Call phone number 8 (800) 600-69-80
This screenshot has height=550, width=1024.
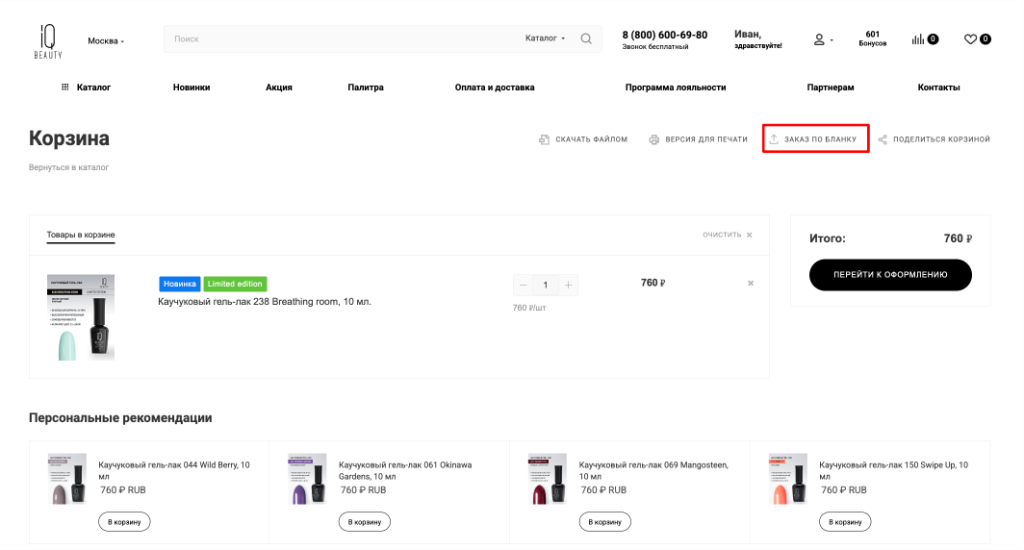(x=664, y=35)
